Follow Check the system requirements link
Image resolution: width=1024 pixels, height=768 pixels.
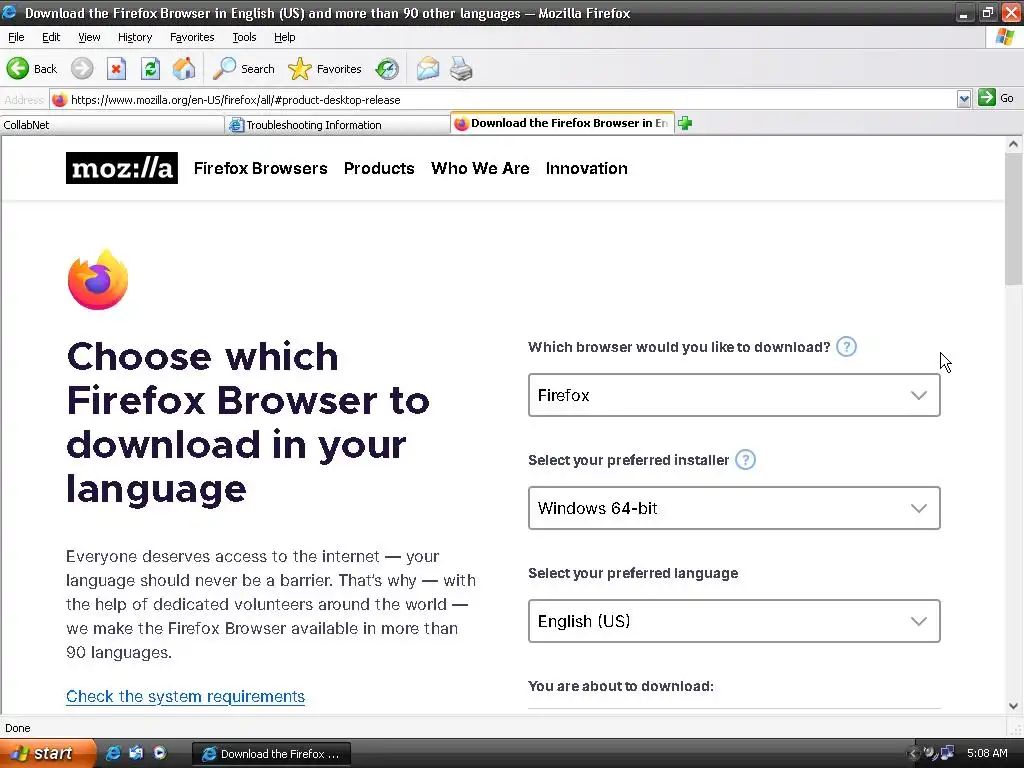185,696
